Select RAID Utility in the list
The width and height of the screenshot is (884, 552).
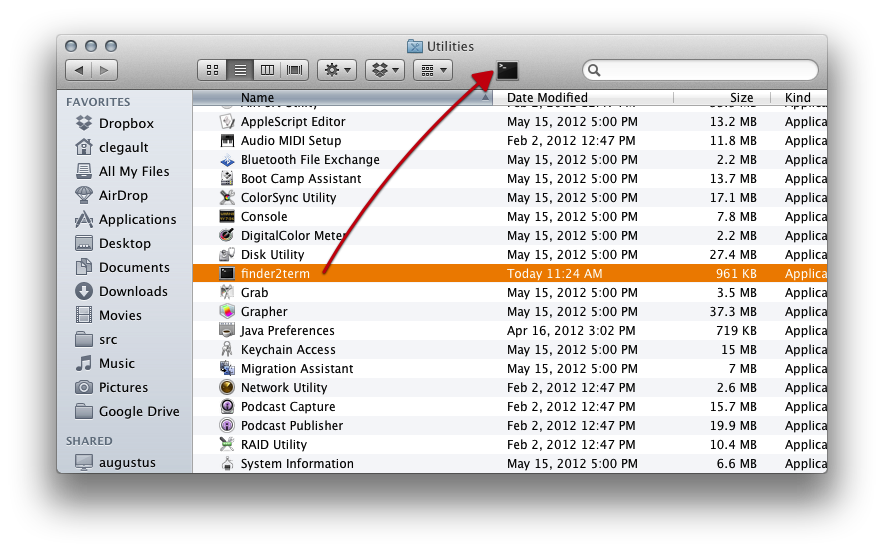pos(510,444)
